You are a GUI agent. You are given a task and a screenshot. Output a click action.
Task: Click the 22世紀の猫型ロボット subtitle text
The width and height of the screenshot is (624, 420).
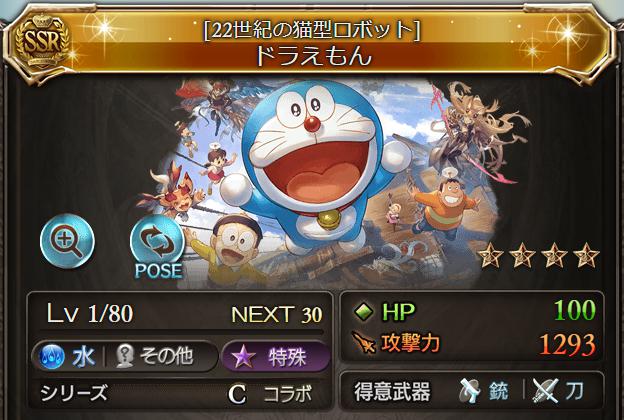tap(312, 30)
